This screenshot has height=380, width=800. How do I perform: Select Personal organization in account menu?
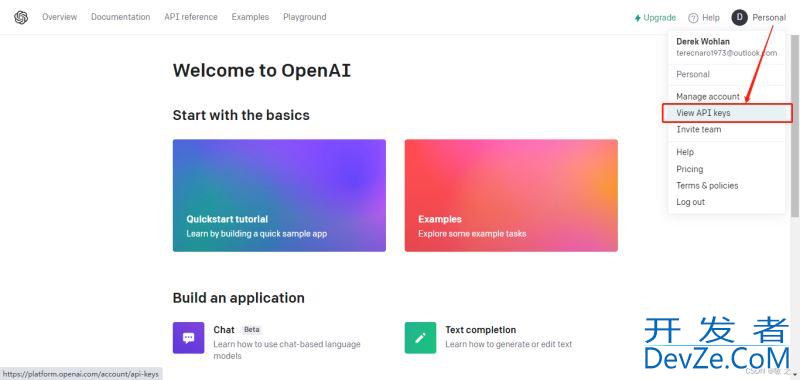pos(693,74)
